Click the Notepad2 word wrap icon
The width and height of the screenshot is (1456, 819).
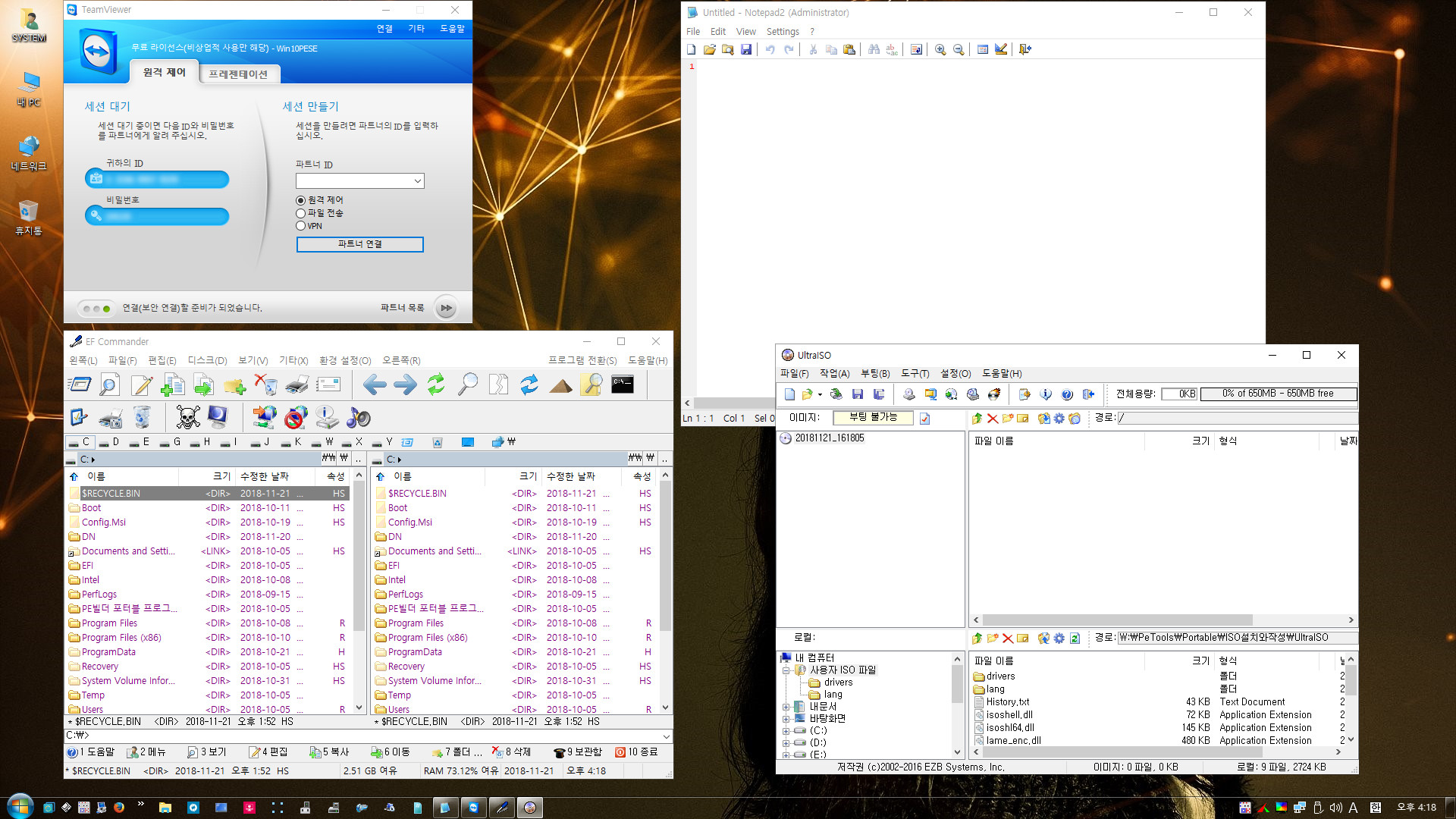(x=916, y=49)
